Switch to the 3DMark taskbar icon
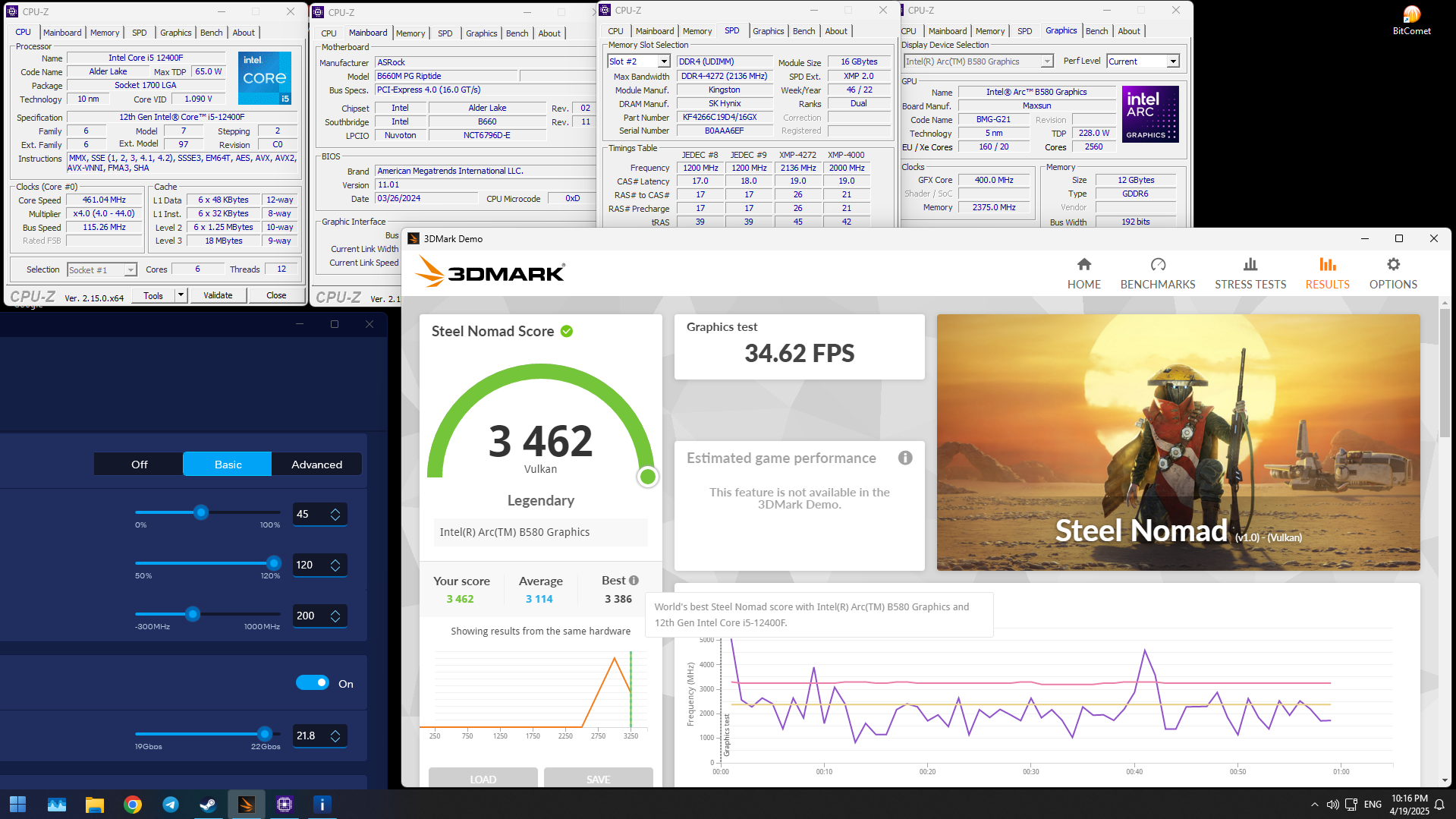Image resolution: width=1456 pixels, height=819 pixels. tap(246, 804)
